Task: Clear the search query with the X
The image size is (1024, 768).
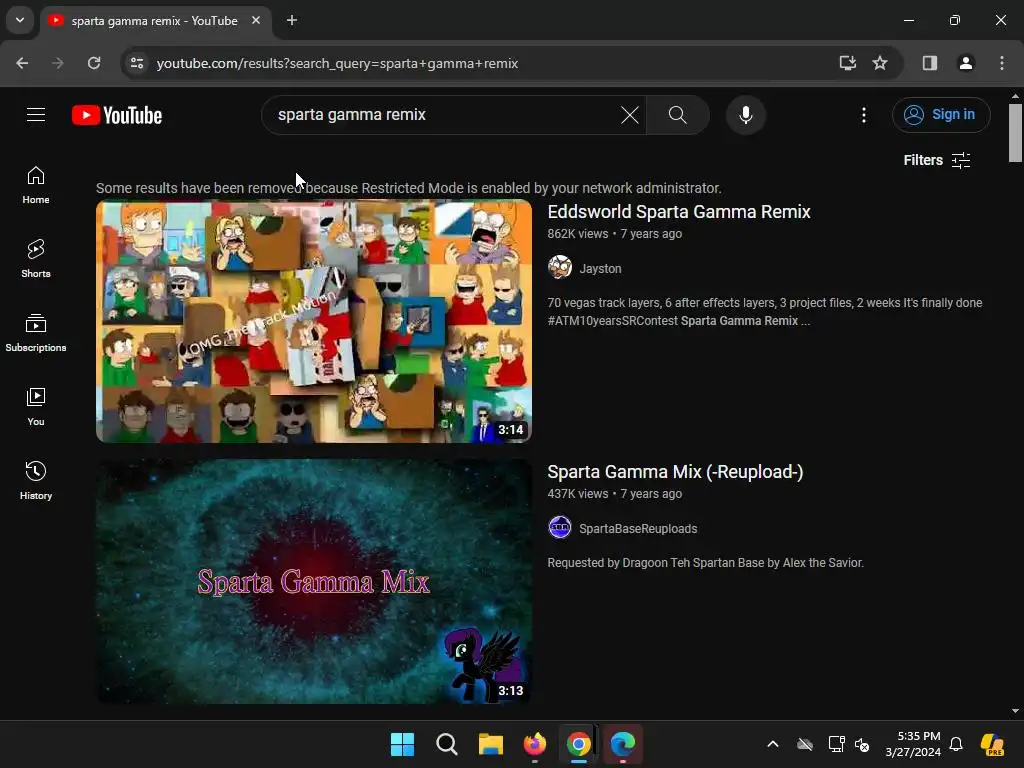Action: pyautogui.click(x=630, y=115)
